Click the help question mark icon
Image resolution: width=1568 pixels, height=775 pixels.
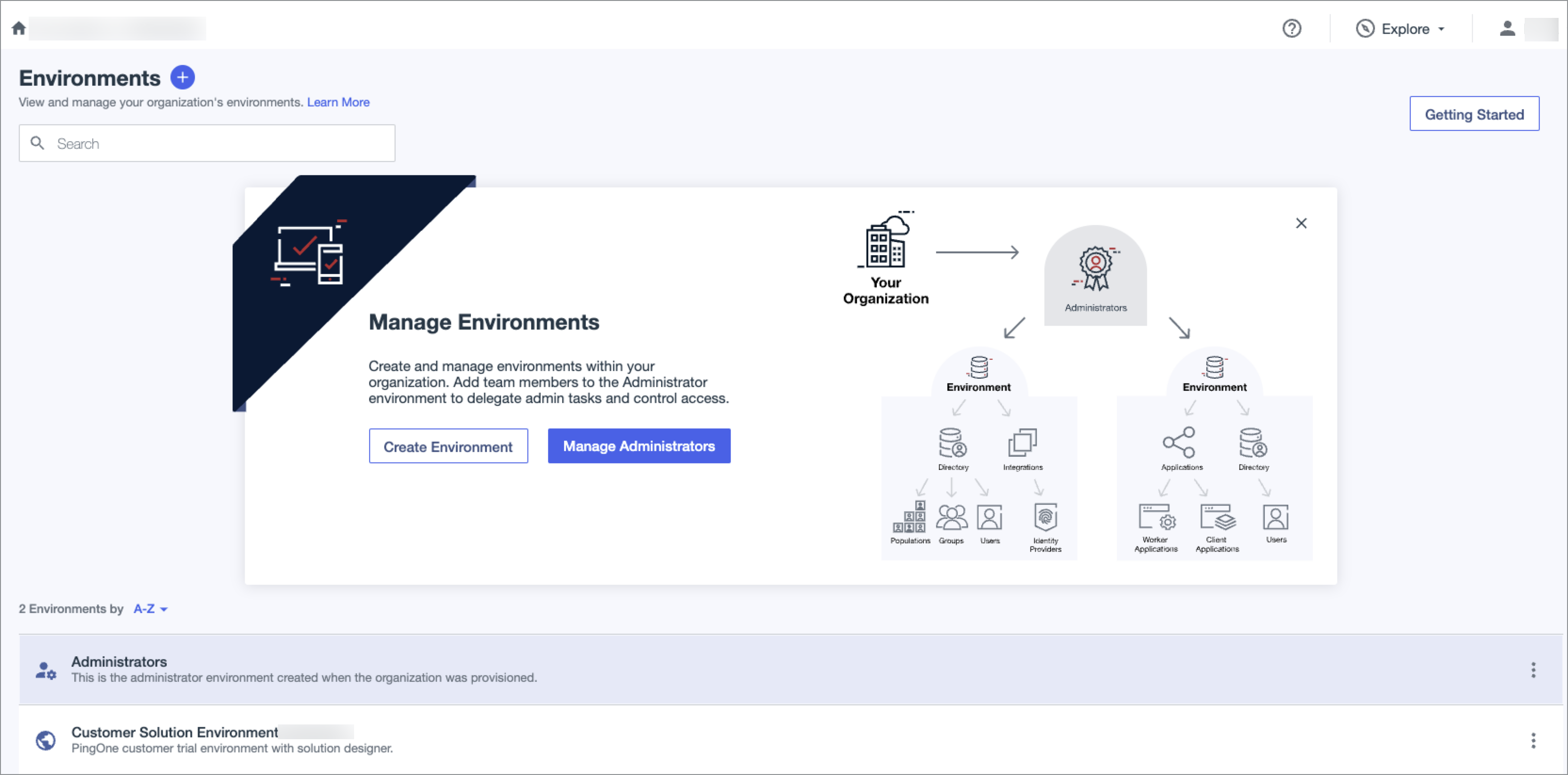pos(1292,28)
